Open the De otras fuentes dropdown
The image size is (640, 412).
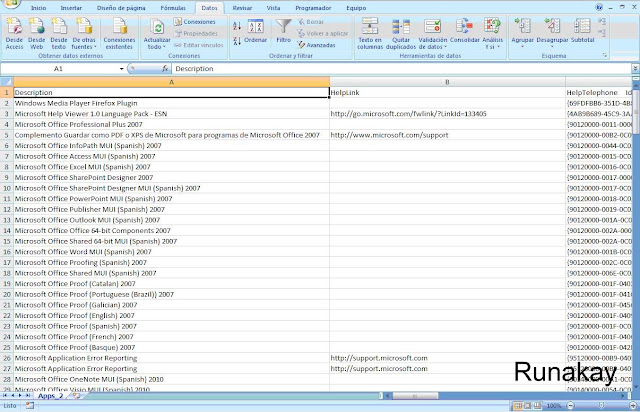pos(84,33)
